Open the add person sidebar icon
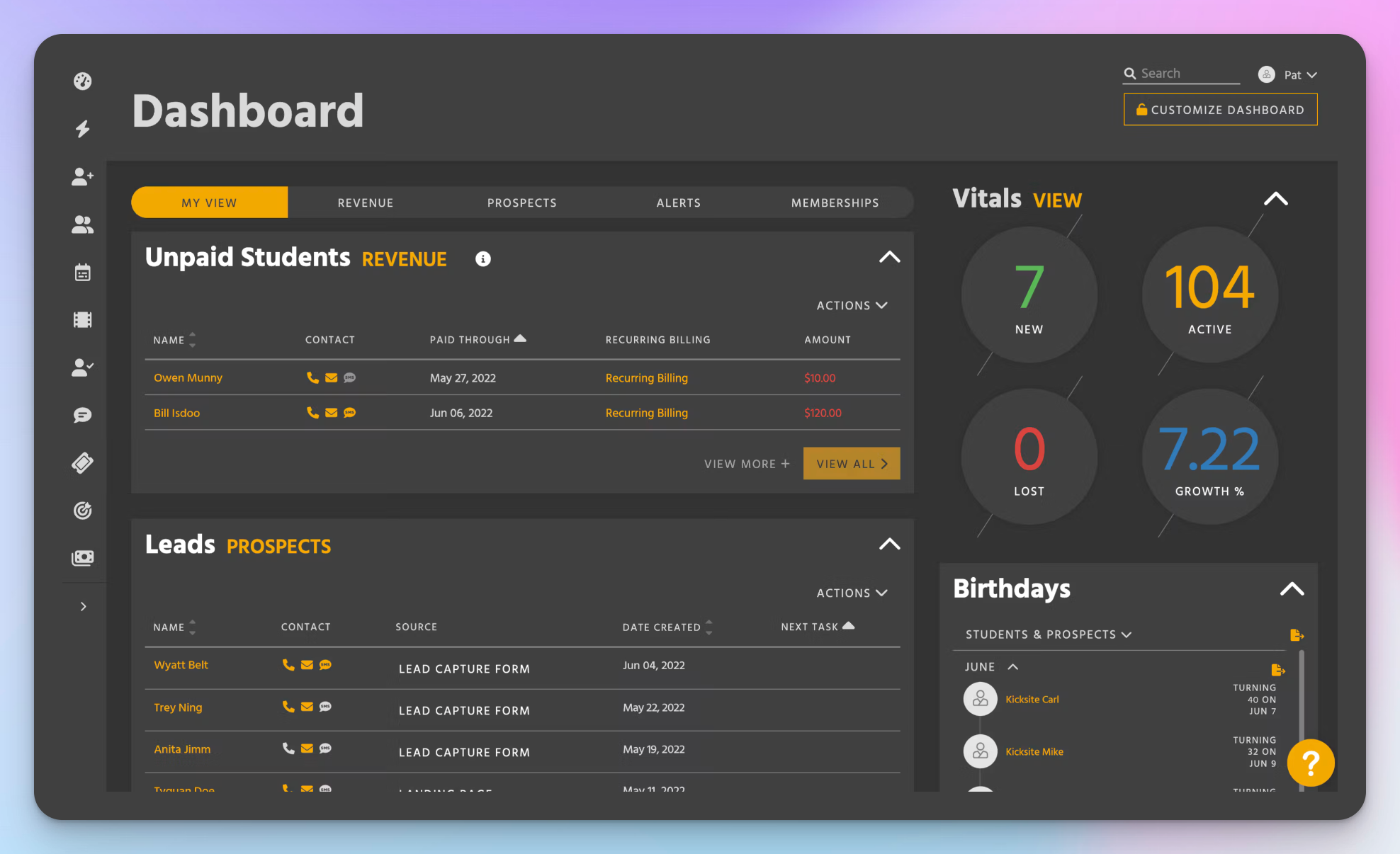Image resolution: width=1400 pixels, height=854 pixels. [83, 176]
